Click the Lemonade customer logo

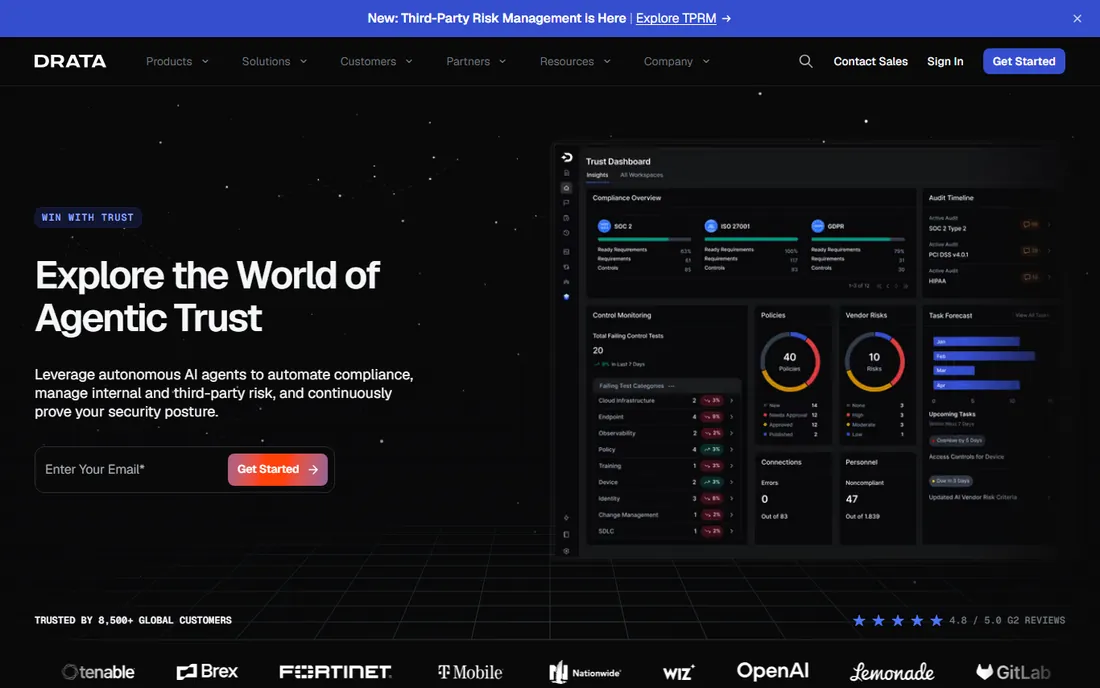click(x=892, y=673)
